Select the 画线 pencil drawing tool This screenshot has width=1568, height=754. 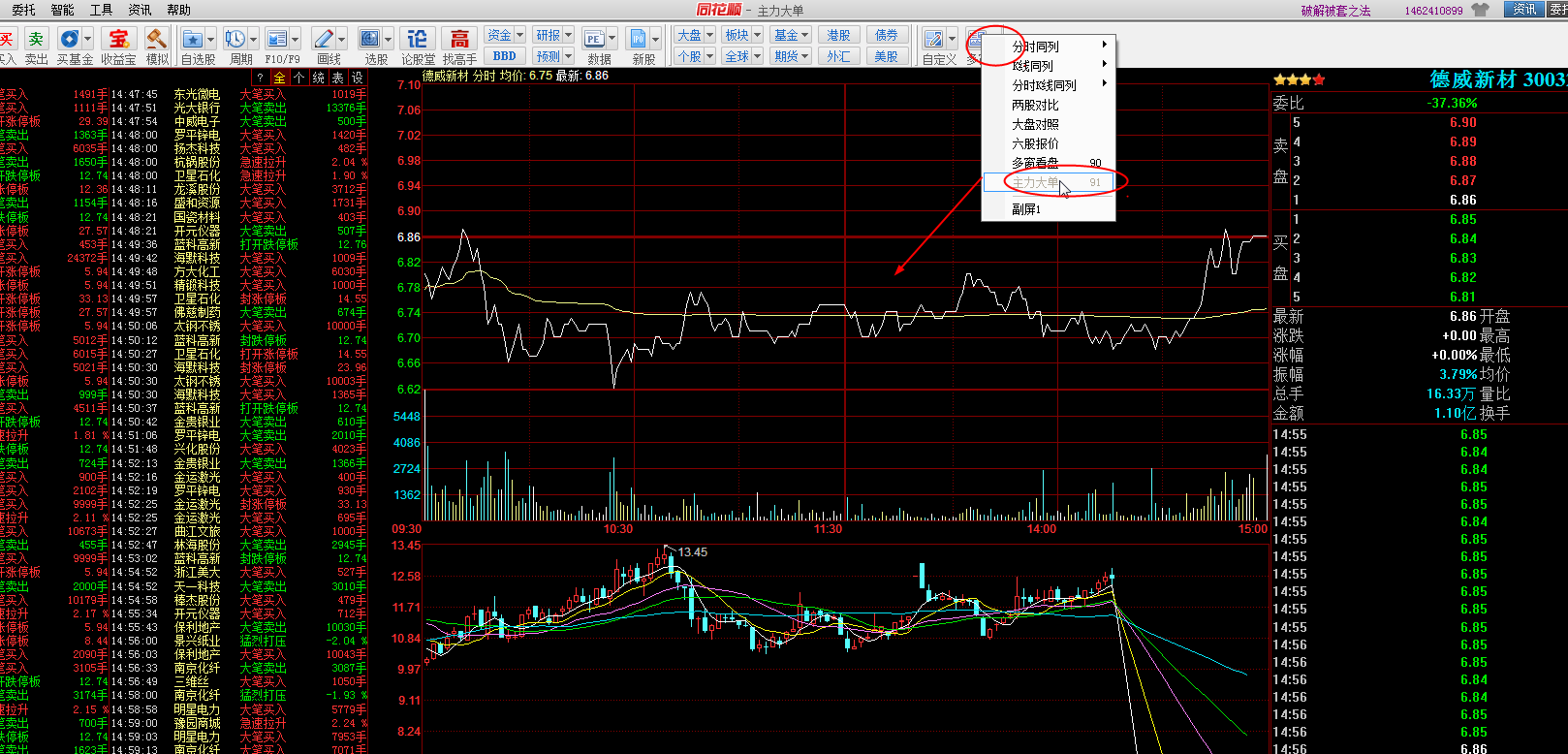click(x=324, y=39)
